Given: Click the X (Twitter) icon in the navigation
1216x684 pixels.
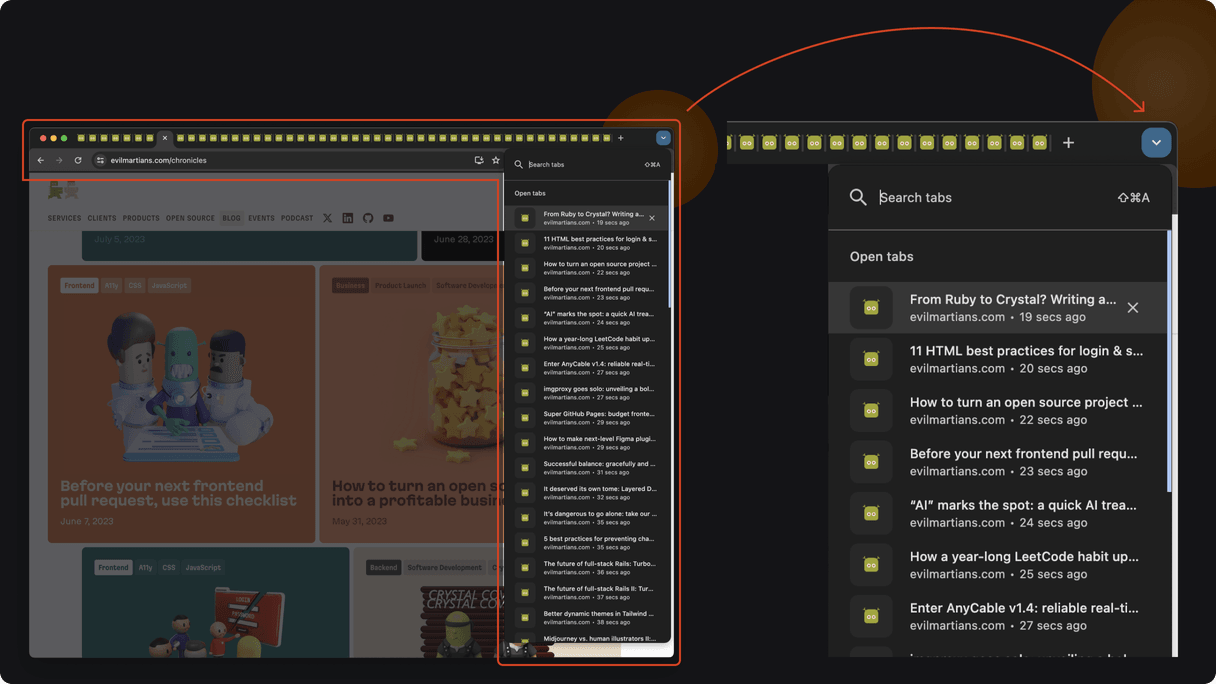Looking at the screenshot, I should pyautogui.click(x=327, y=218).
